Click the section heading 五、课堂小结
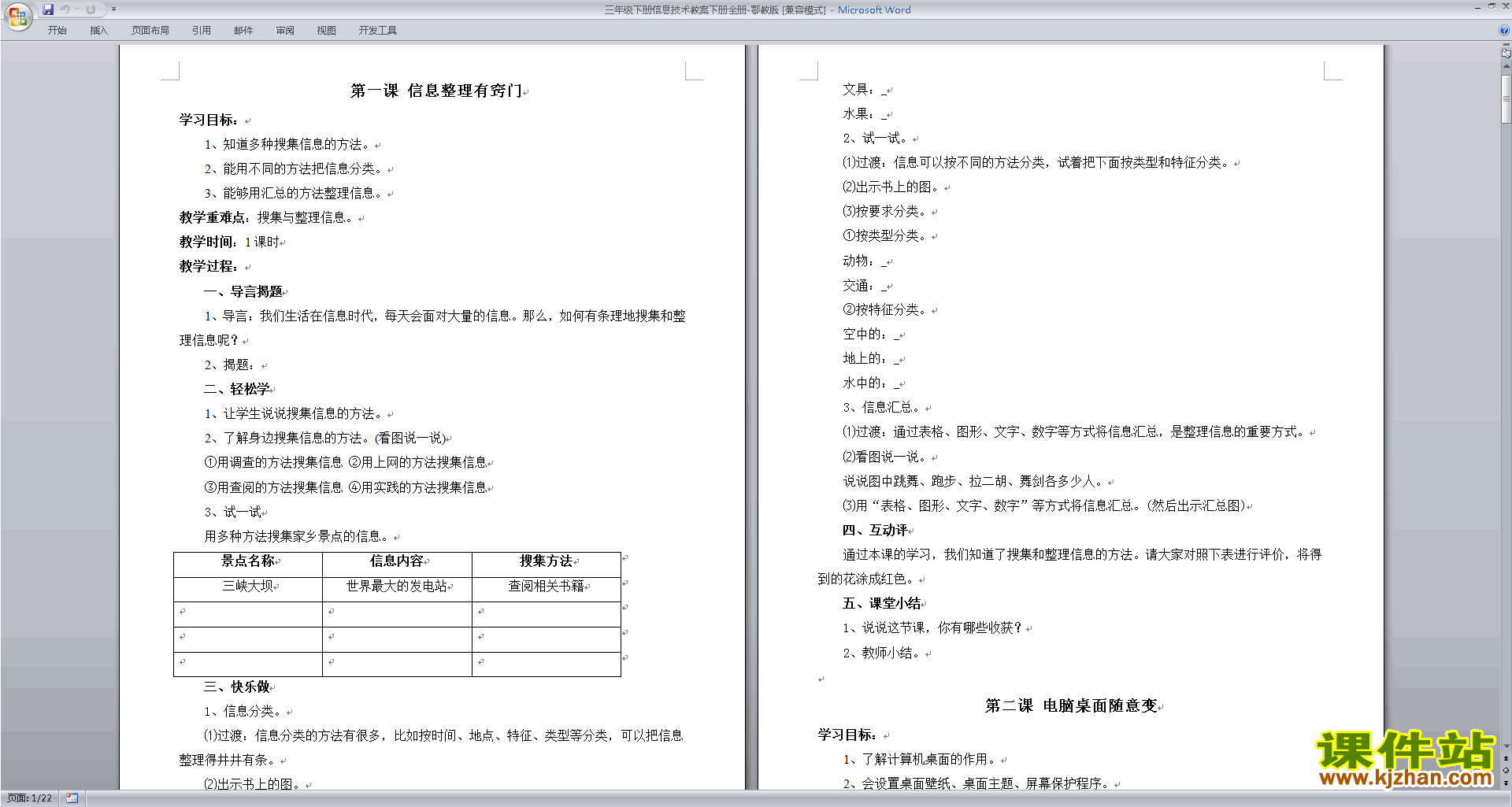1512x807 pixels. tap(882, 603)
